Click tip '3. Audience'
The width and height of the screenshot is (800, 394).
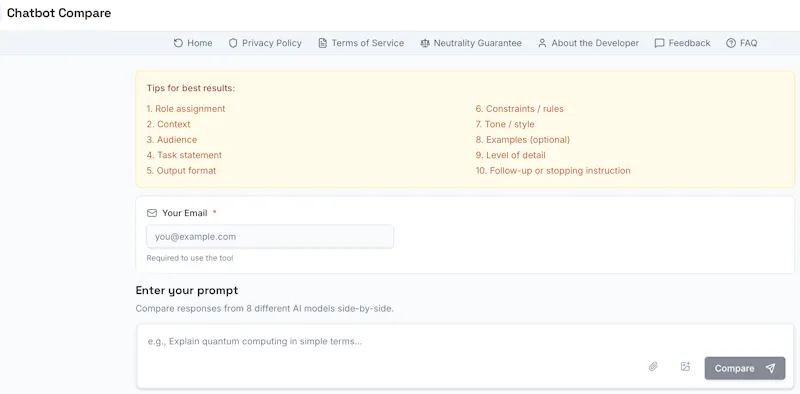171,139
